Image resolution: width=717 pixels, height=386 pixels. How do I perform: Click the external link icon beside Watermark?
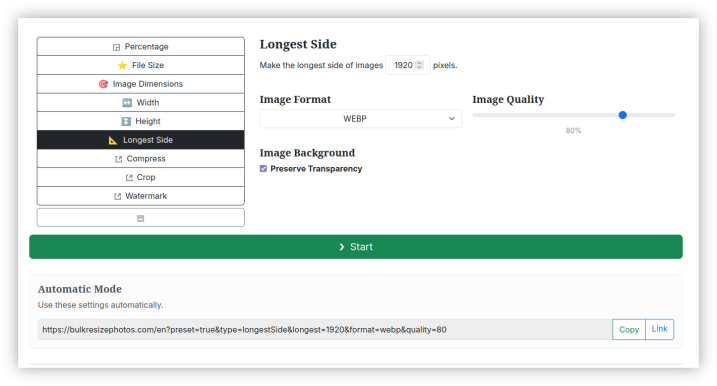tap(118, 196)
